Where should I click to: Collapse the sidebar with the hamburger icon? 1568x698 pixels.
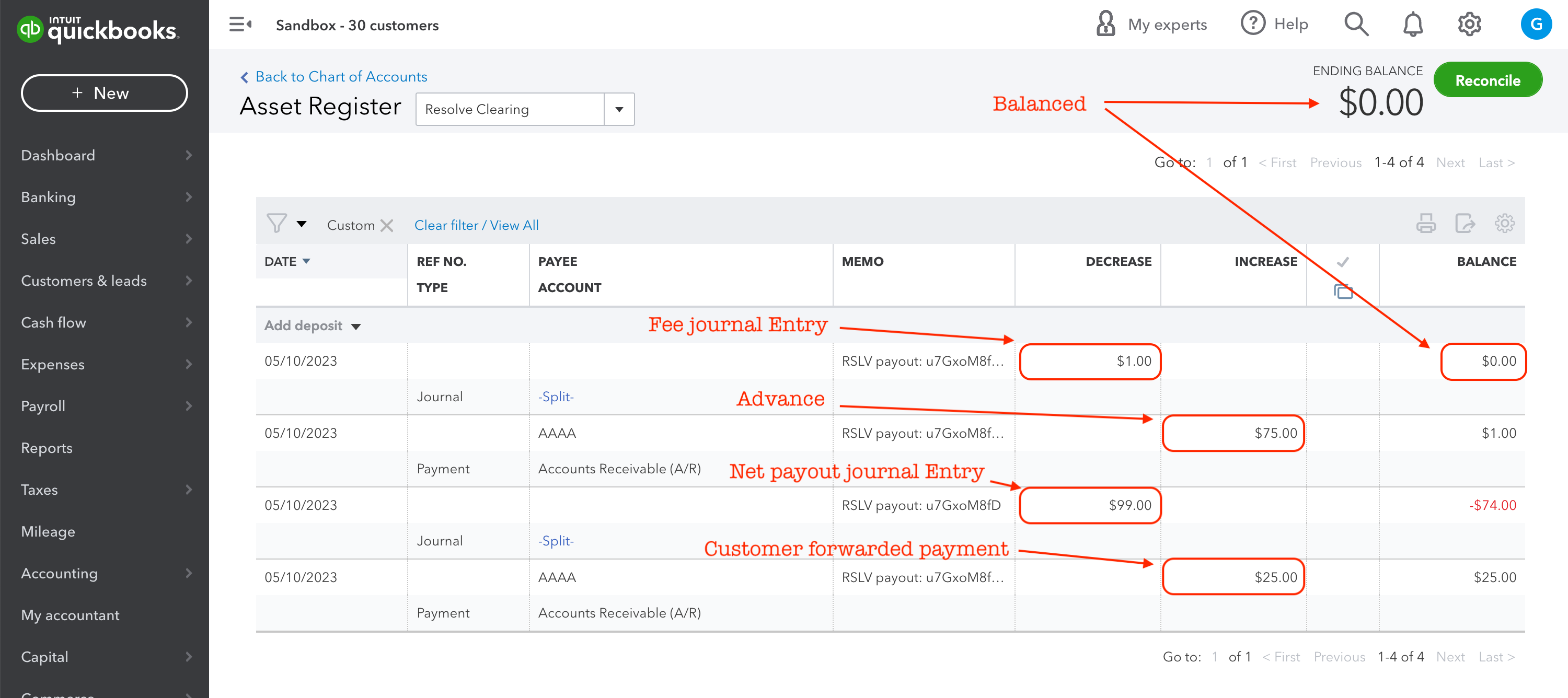click(240, 25)
